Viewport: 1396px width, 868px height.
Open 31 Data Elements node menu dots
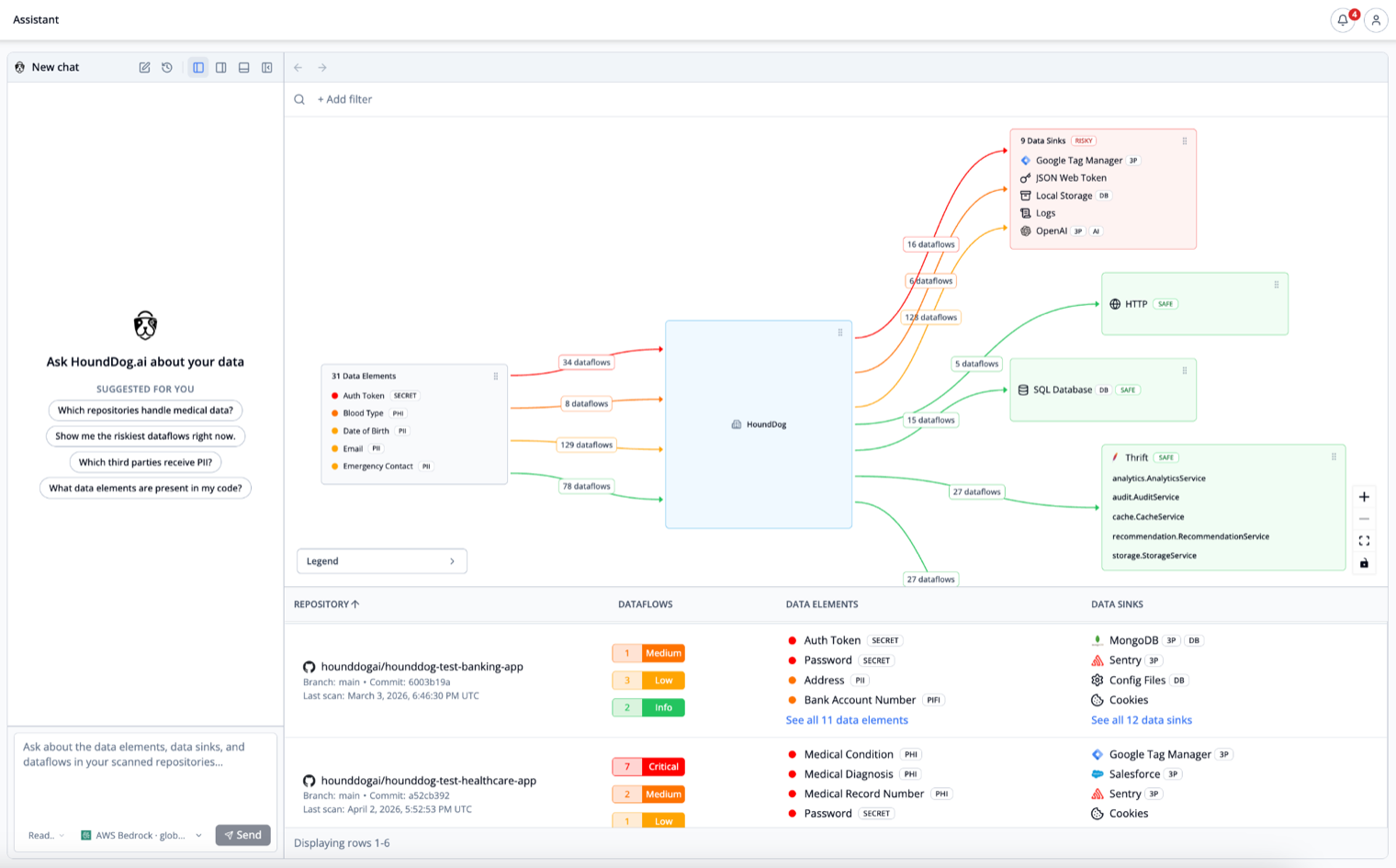tap(496, 376)
